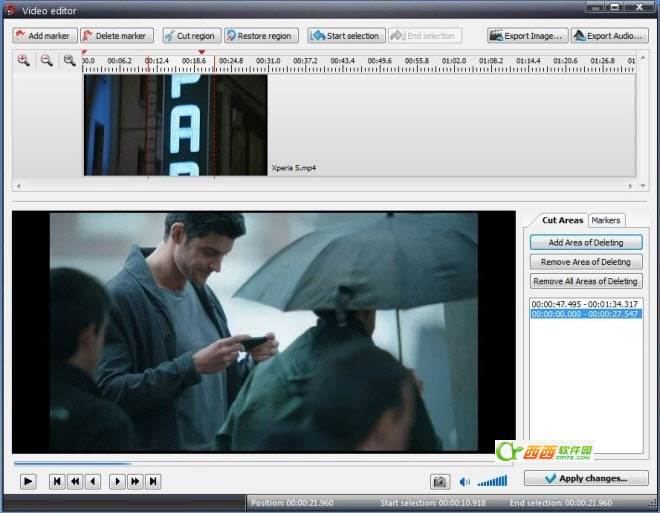Click the zoom out magnifier icon
This screenshot has width=660, height=513.
pyautogui.click(x=46, y=61)
